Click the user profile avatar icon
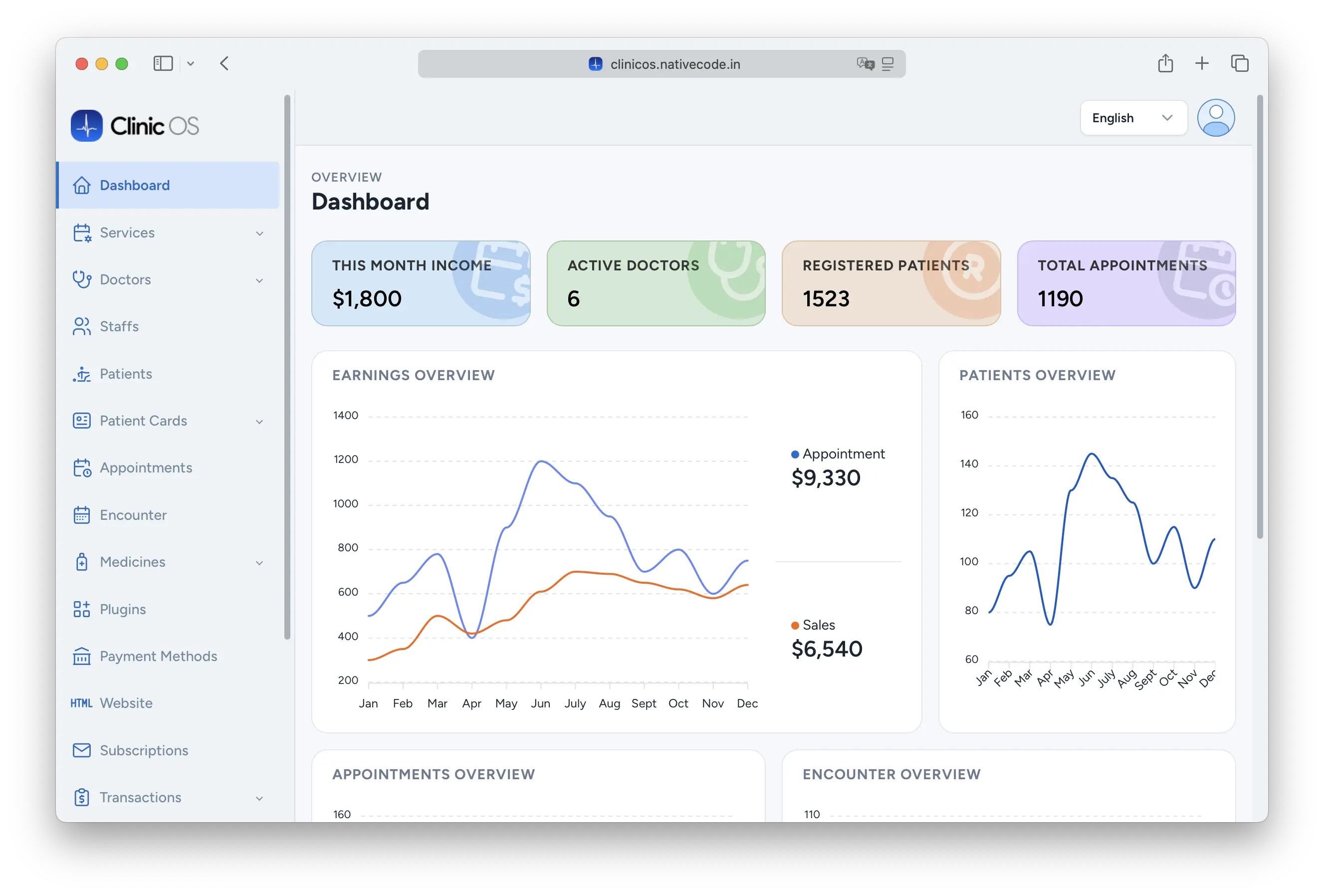 [x=1215, y=118]
